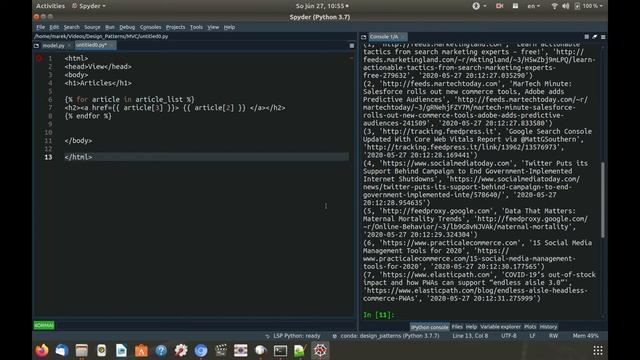Close the model.py editor tab

click(69, 46)
